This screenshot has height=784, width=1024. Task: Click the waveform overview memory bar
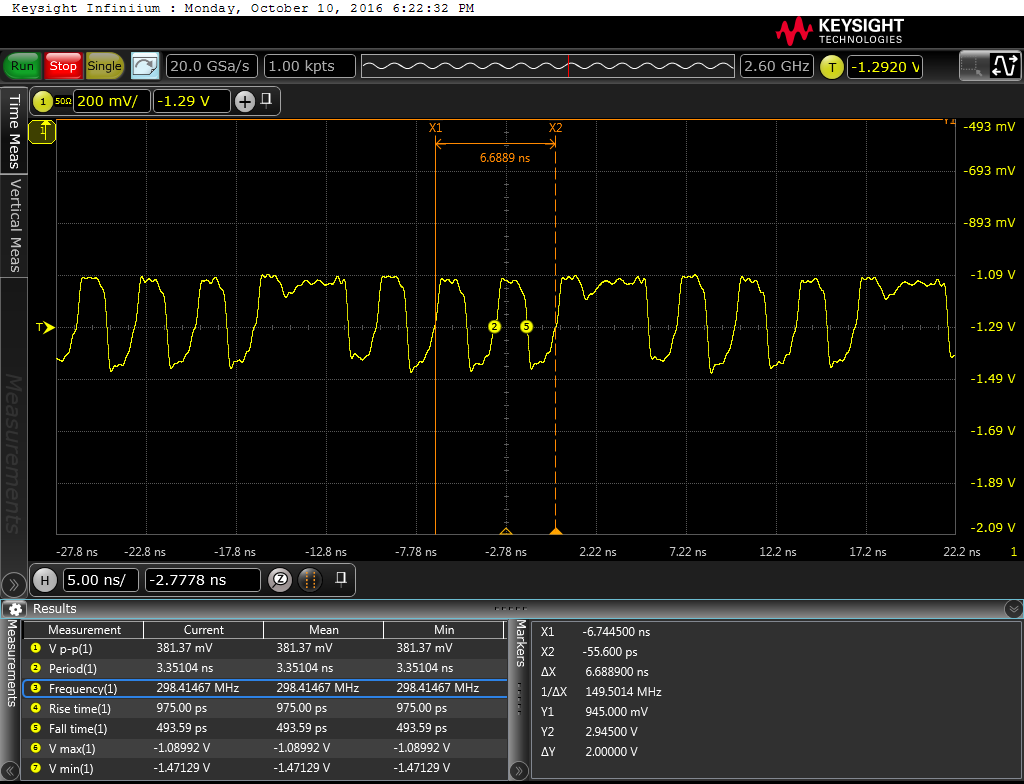coord(548,66)
